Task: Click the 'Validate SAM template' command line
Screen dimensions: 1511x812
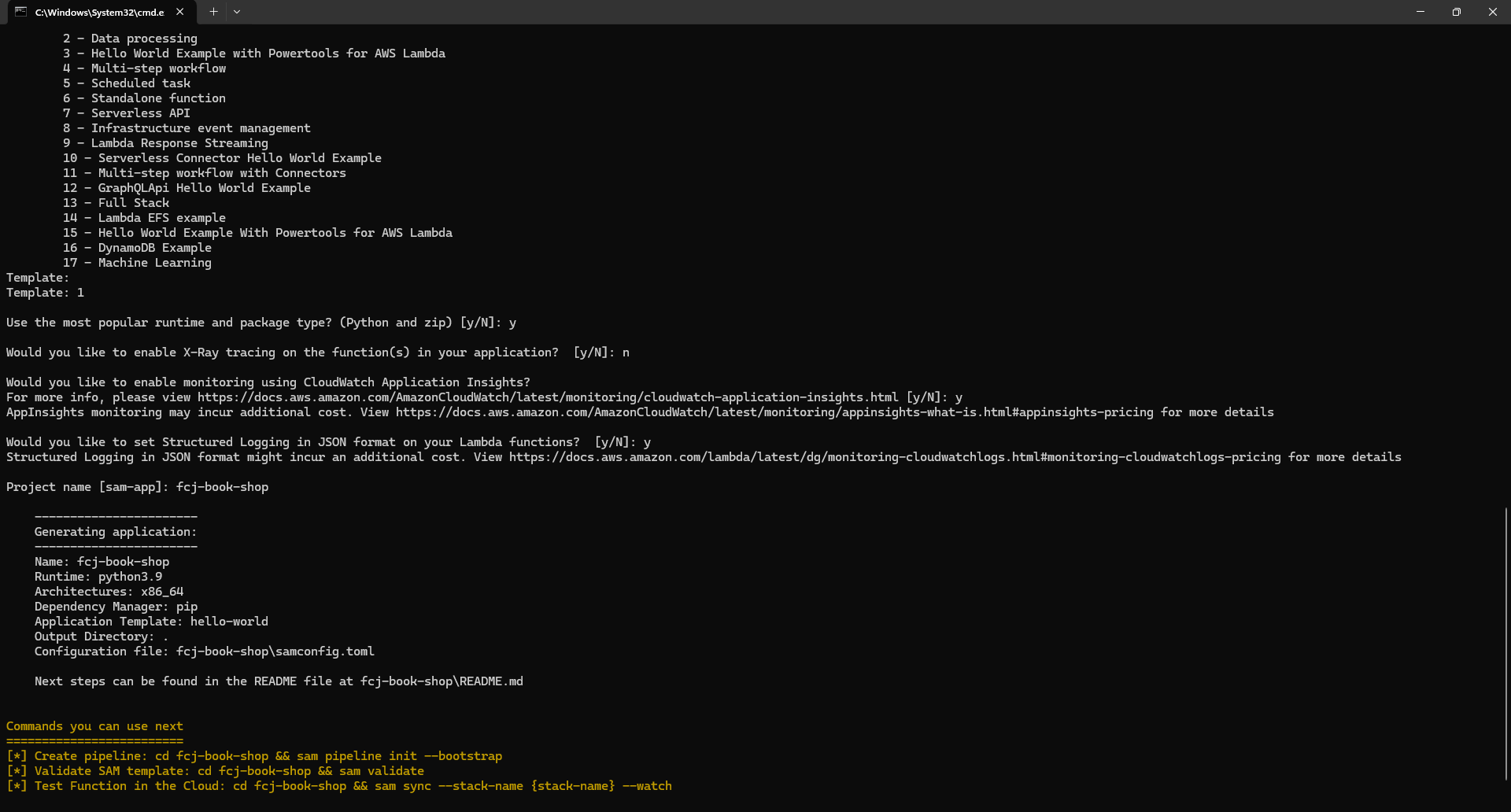Action: (x=215, y=771)
